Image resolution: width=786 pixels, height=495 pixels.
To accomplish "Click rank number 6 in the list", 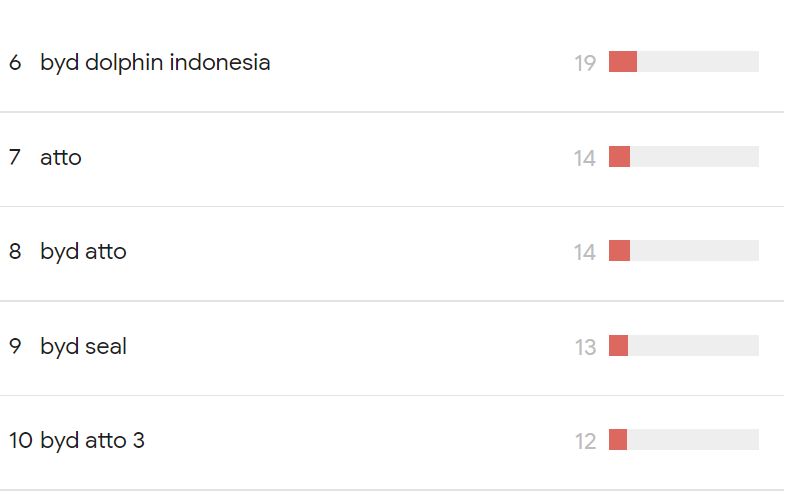I will tap(14, 62).
